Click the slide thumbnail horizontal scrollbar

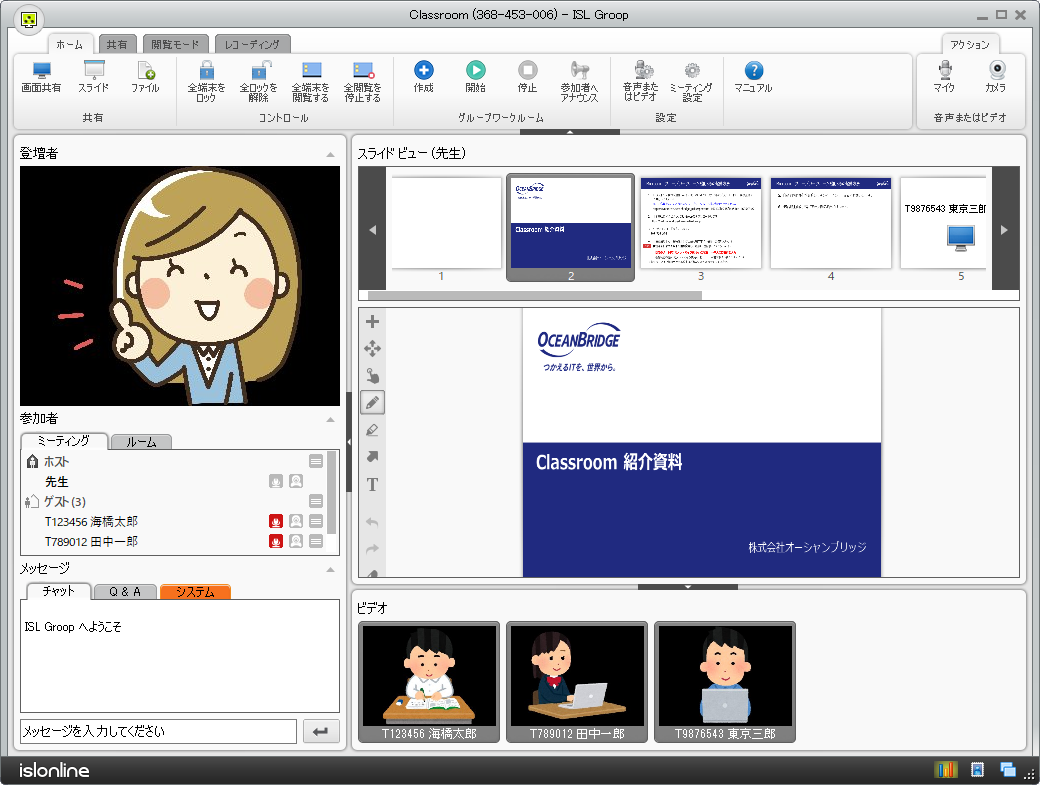tap(535, 295)
